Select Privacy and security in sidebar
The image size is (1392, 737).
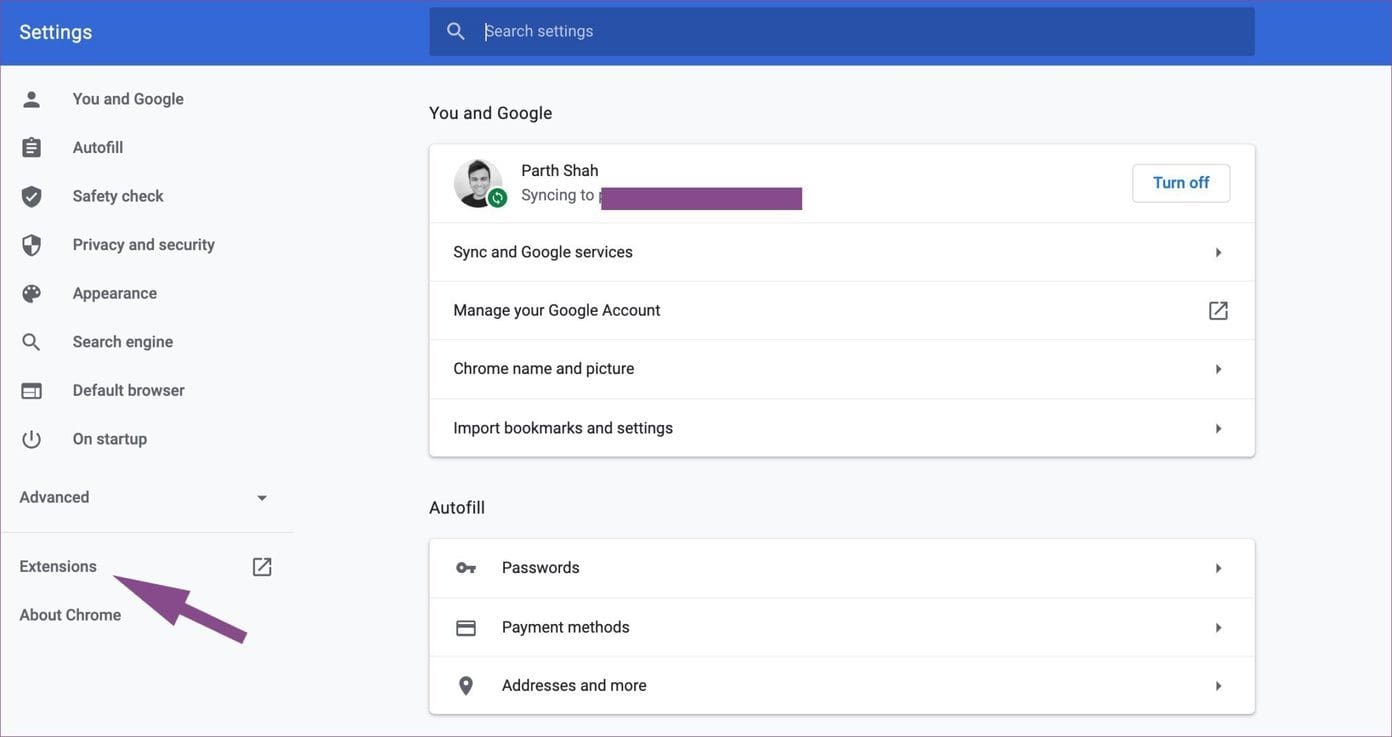(144, 245)
